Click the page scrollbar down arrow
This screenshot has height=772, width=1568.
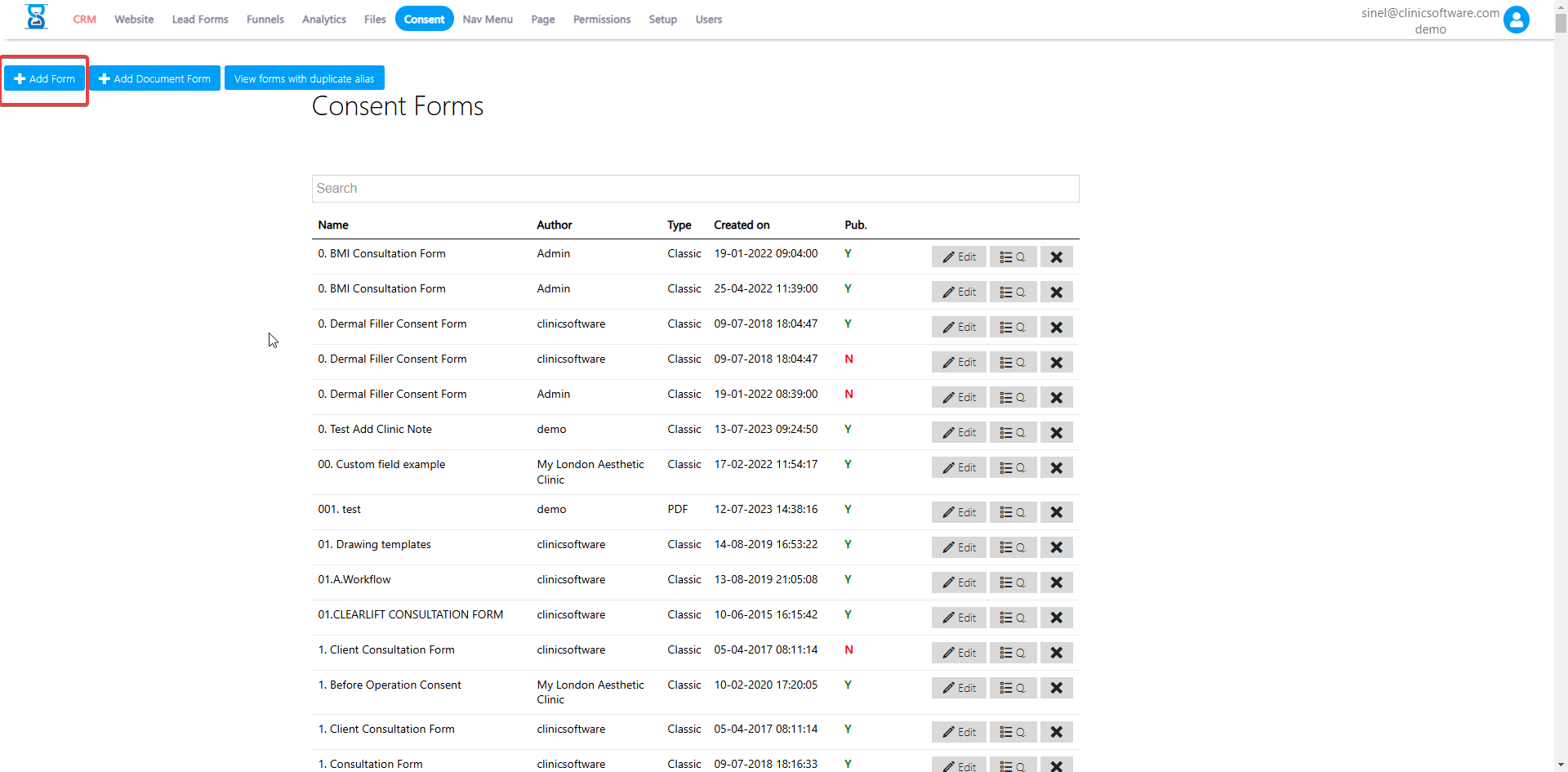click(1561, 765)
